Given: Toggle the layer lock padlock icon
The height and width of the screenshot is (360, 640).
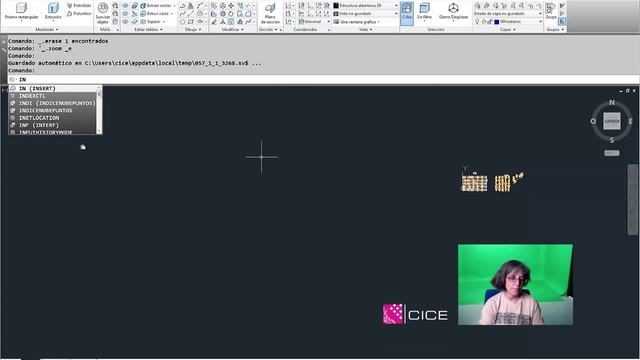Looking at the screenshot, I should (x=490, y=22).
